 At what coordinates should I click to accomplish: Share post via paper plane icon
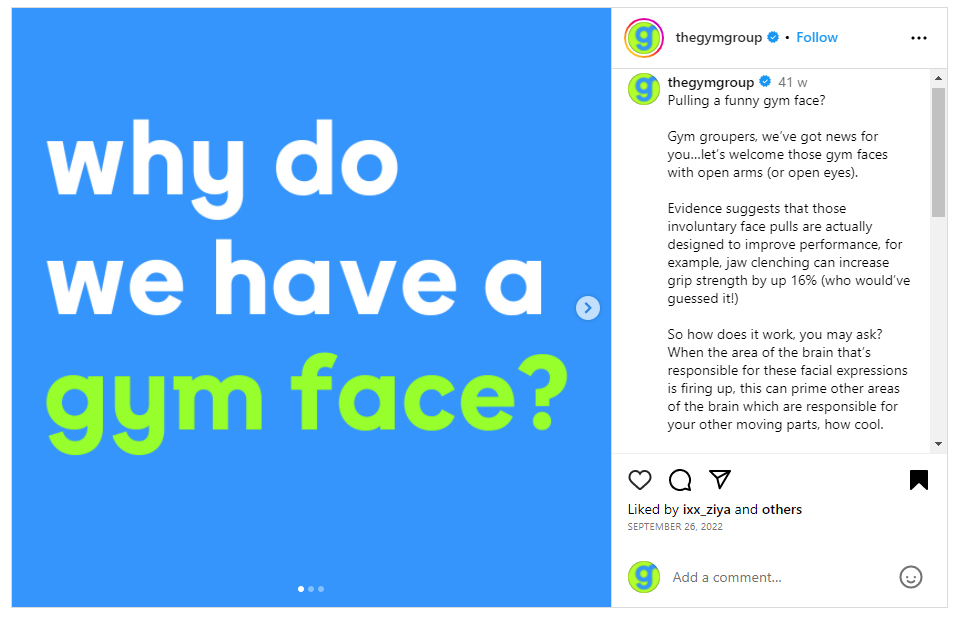(720, 479)
